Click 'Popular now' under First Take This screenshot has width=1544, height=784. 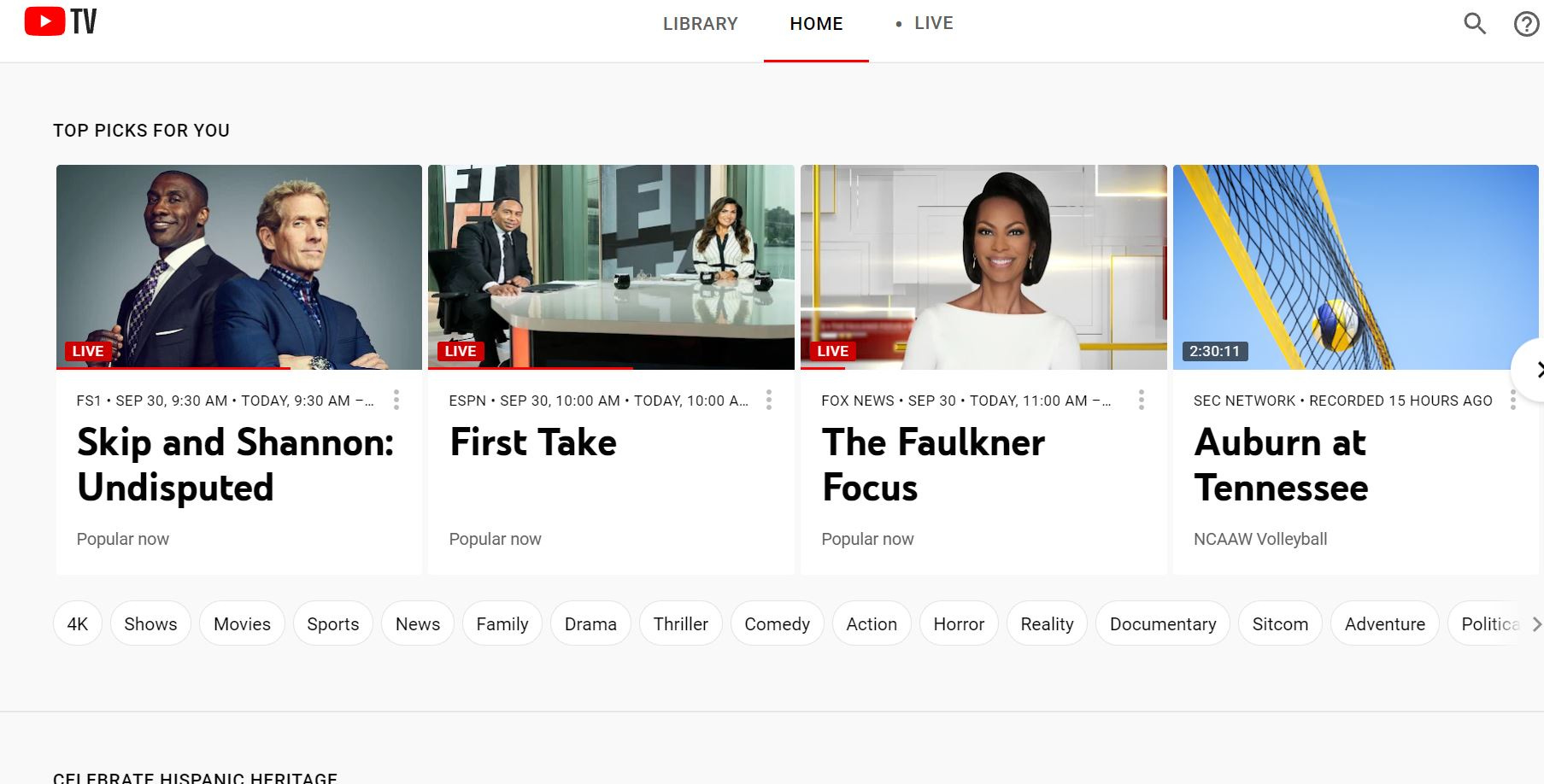pyautogui.click(x=496, y=539)
